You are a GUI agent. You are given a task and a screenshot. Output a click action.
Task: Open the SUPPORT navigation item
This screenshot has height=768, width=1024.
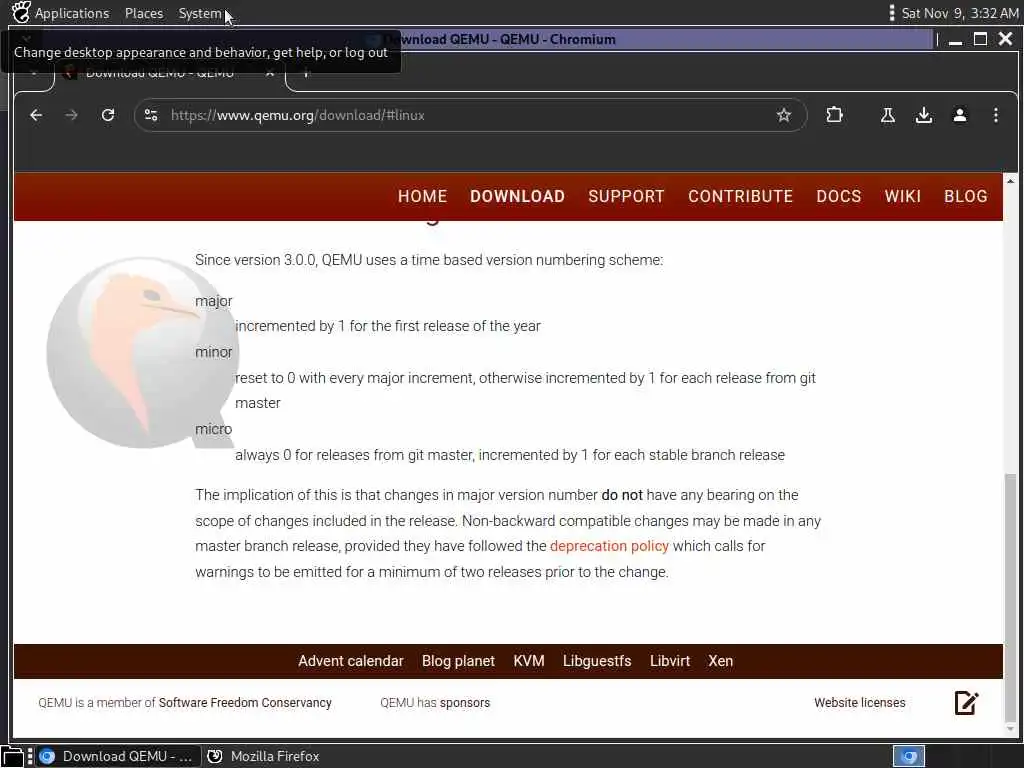click(x=626, y=197)
